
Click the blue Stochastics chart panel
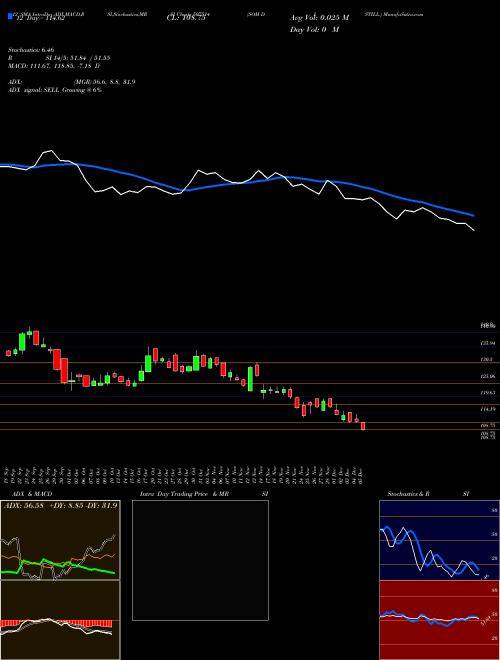point(439,540)
